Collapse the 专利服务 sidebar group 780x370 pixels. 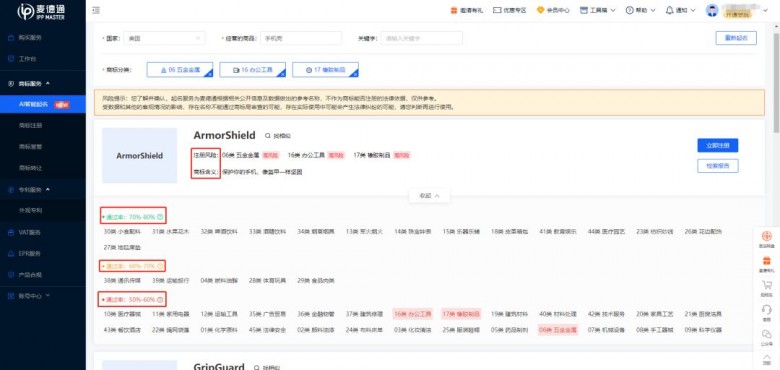47,189
